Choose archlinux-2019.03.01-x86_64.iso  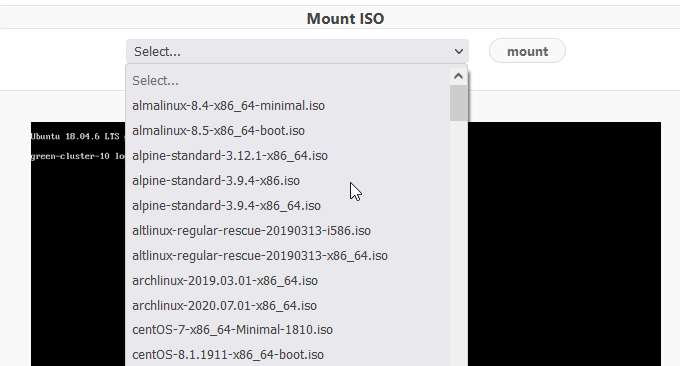click(x=288, y=281)
